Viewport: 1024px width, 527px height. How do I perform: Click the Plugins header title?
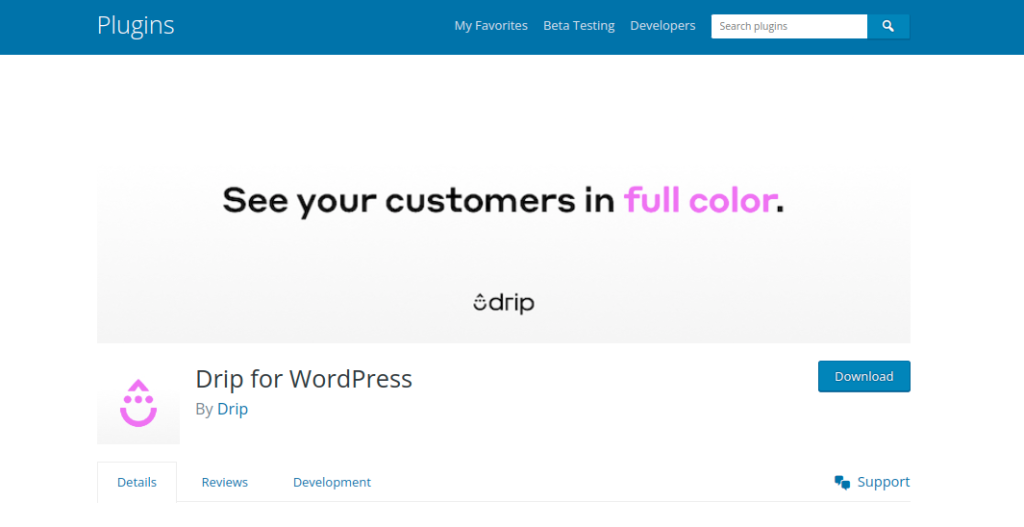(136, 25)
